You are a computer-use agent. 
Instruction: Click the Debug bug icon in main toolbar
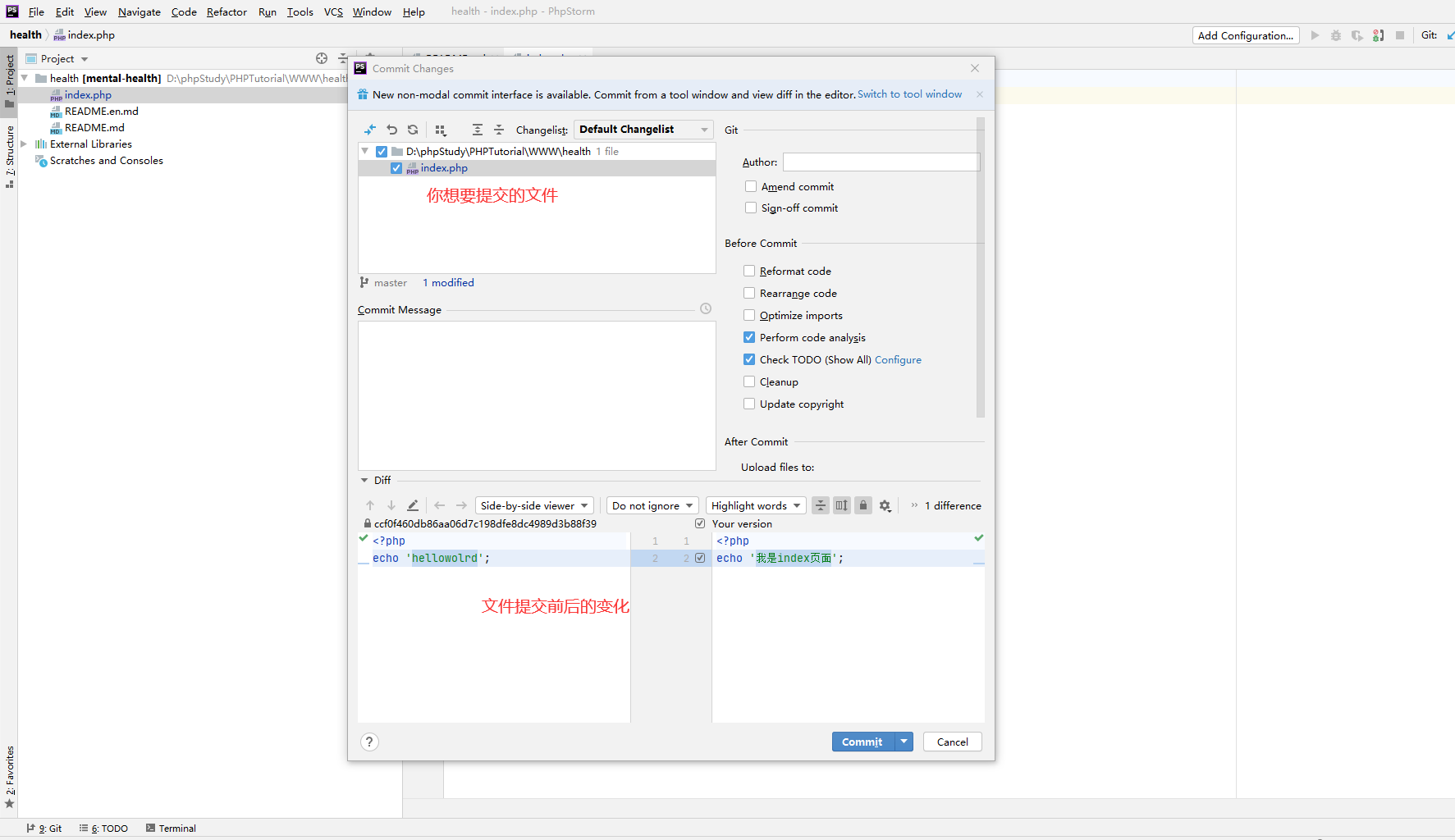[x=1336, y=35]
